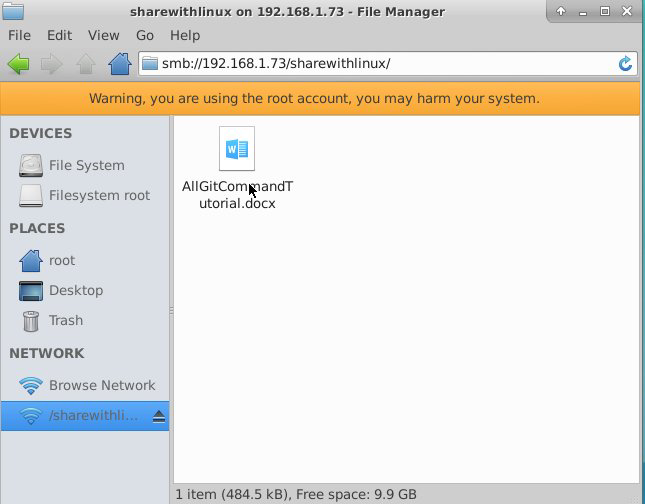
Task: Close the File Manager window
Action: tap(627, 11)
